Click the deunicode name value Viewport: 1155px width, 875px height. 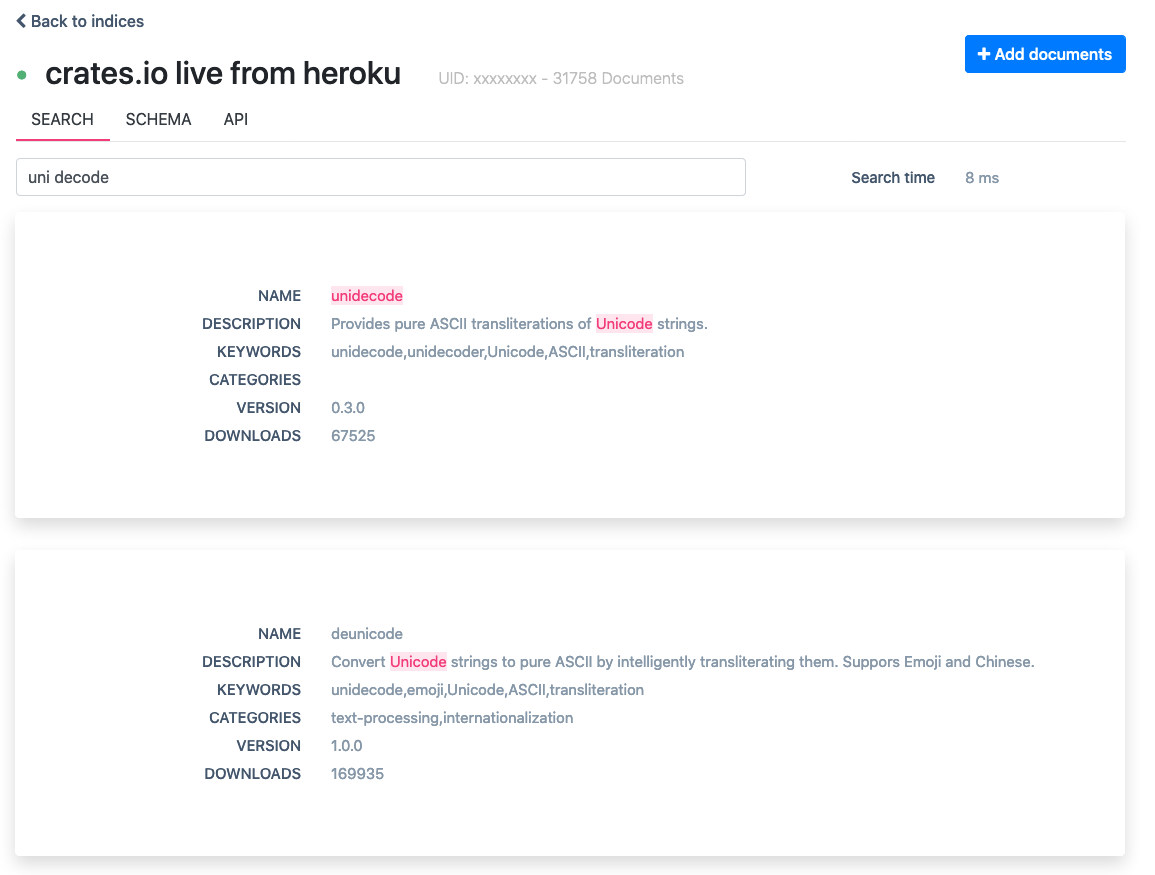tap(367, 633)
